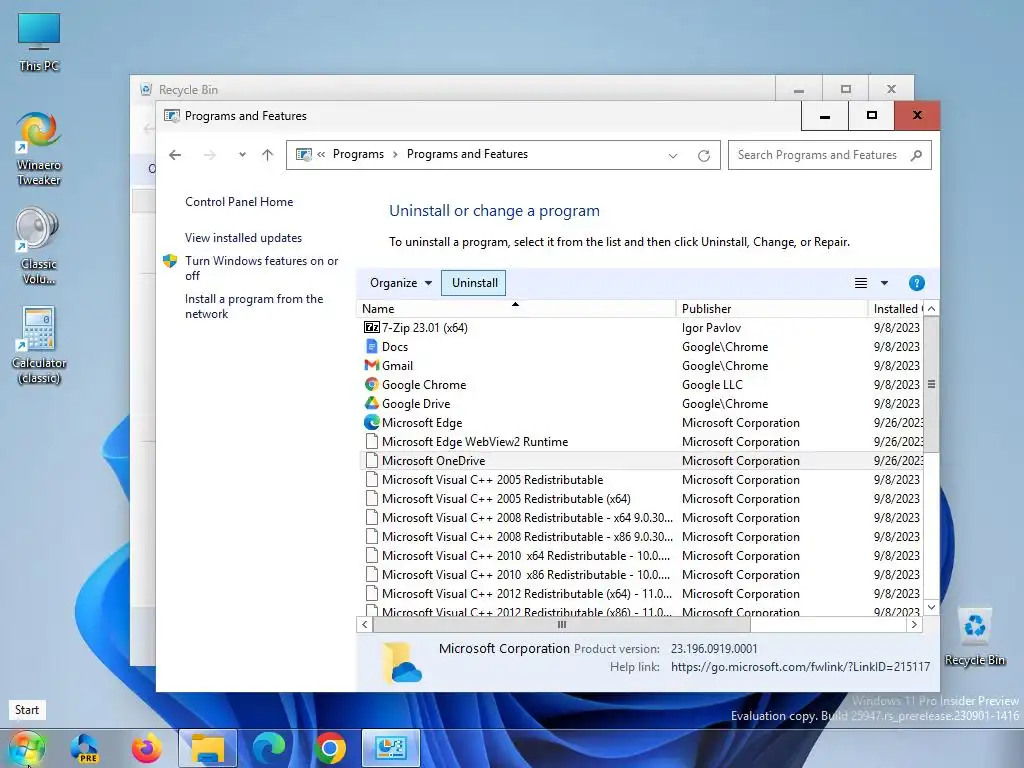The image size is (1024, 768).
Task: Open recent locations dropdown arrow
Action: [x=242, y=155]
